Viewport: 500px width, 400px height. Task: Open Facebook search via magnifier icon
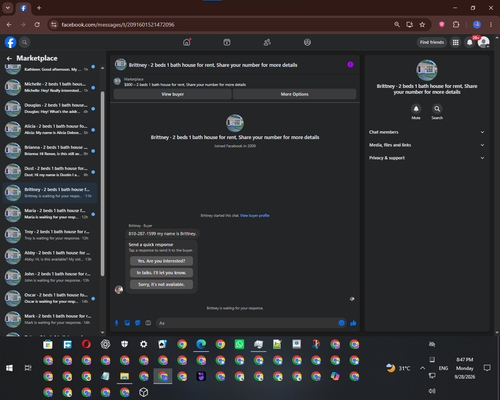[x=24, y=42]
